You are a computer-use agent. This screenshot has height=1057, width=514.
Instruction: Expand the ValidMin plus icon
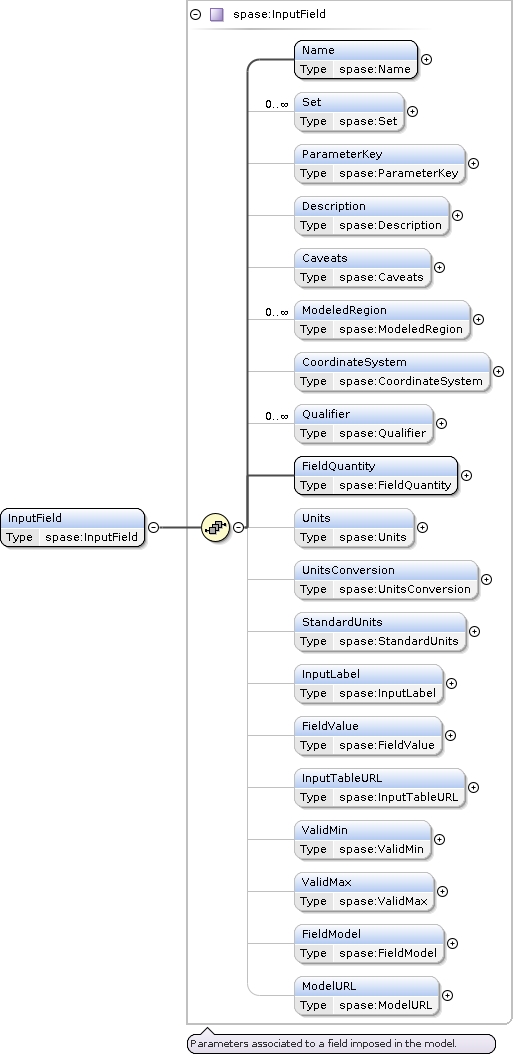coord(439,839)
